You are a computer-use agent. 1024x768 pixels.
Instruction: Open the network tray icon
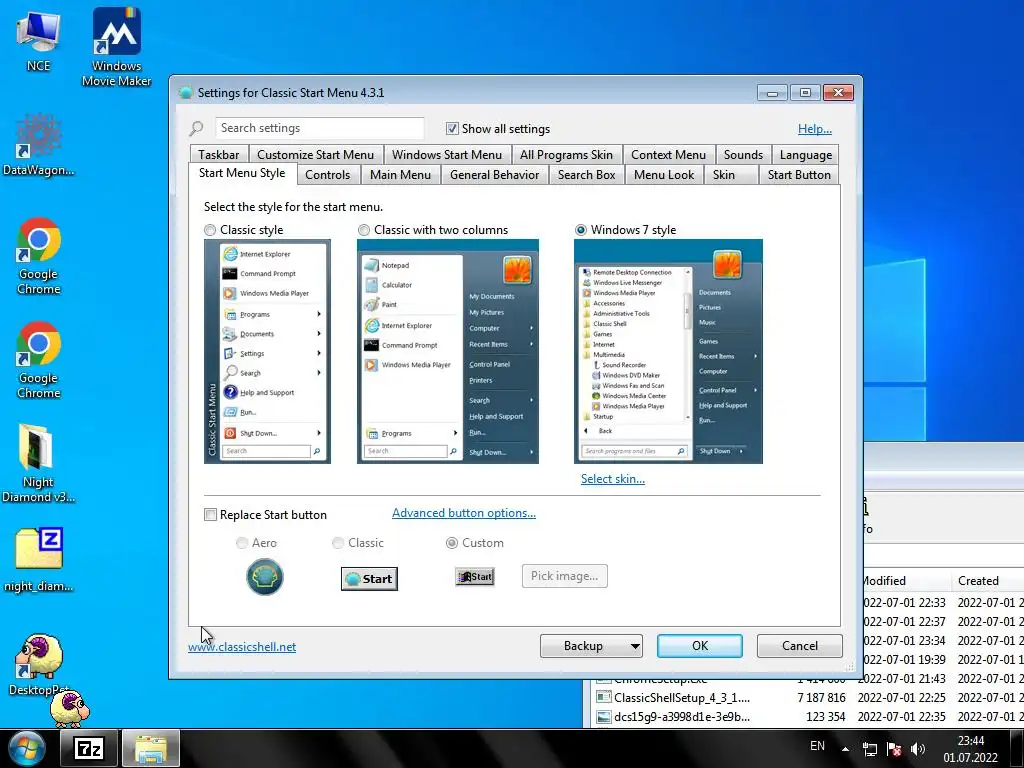click(870, 749)
